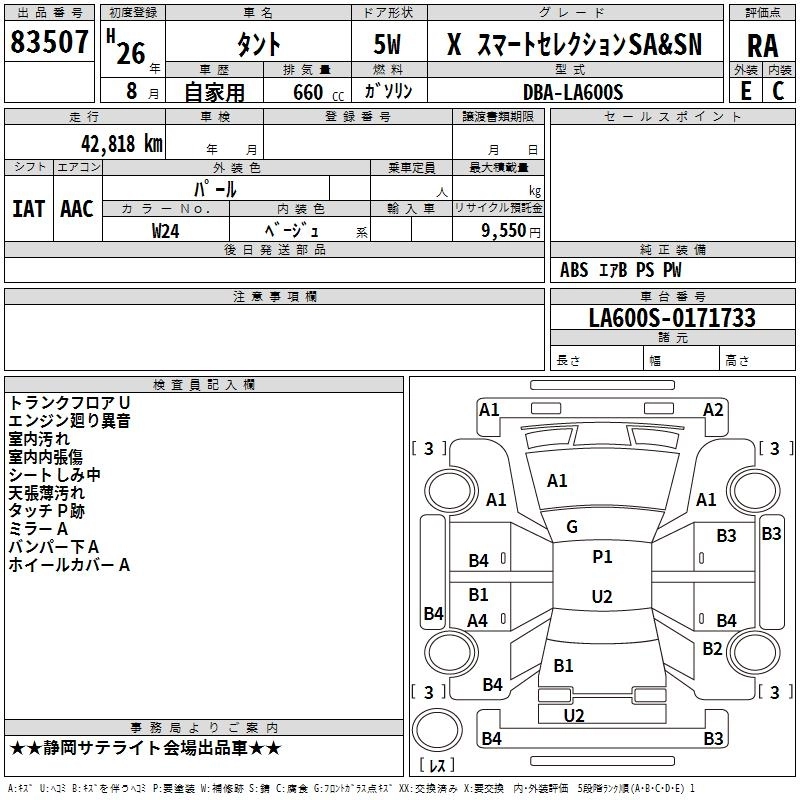
Task: Click the car name タント
Action: tap(259, 44)
